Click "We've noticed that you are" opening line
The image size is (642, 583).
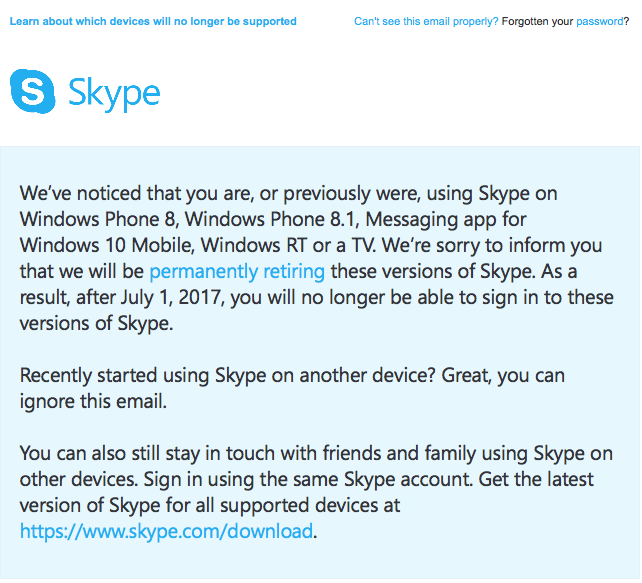(x=135, y=193)
